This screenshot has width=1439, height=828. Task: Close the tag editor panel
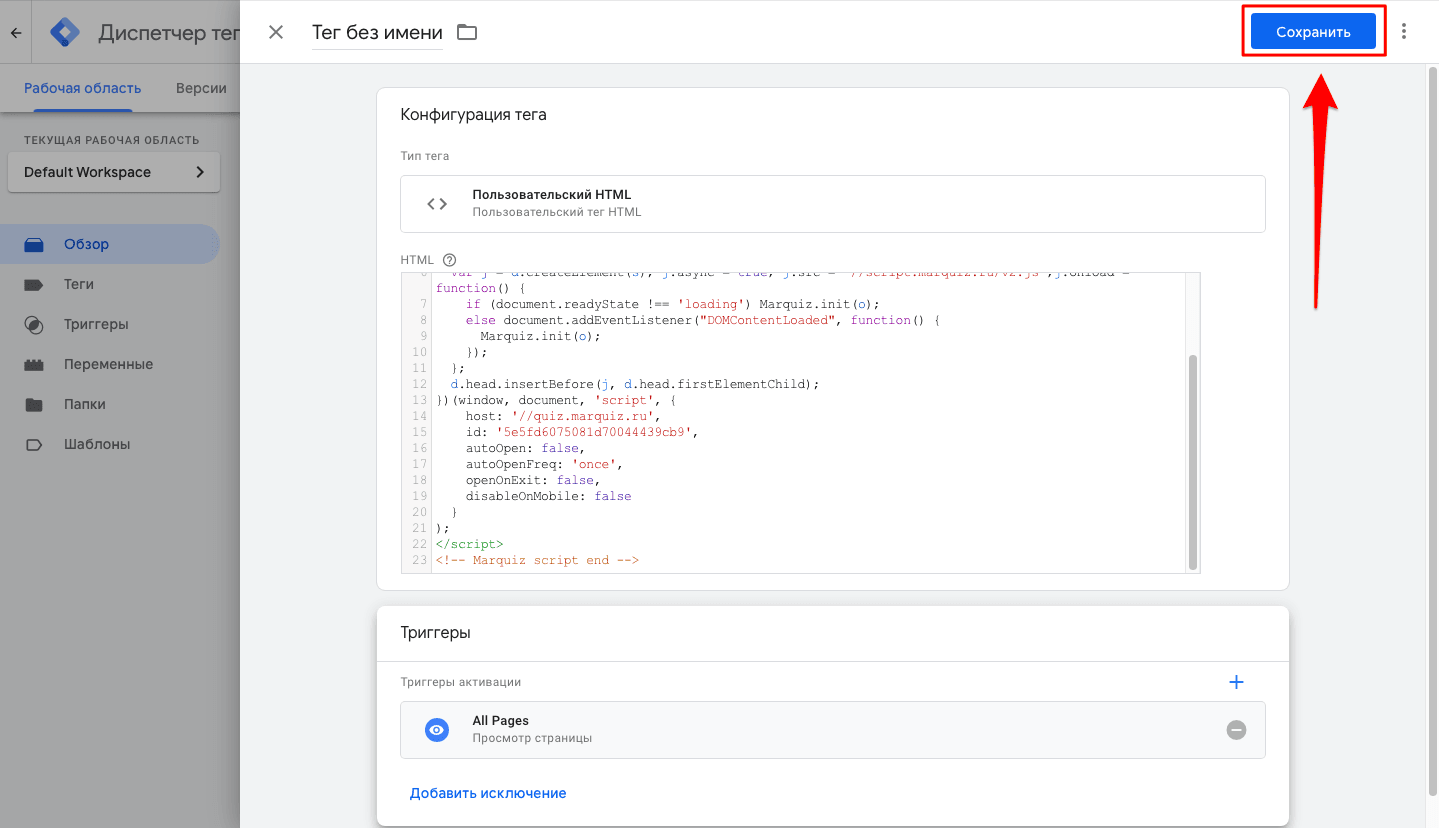[276, 32]
